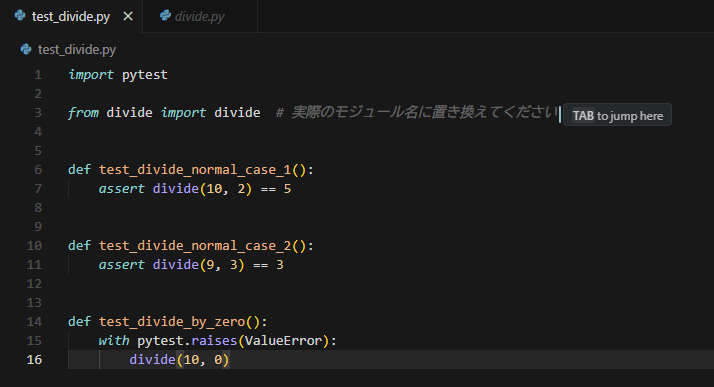This screenshot has width=714, height=387.
Task: Click line number 16 in gutter
Action: [34, 360]
